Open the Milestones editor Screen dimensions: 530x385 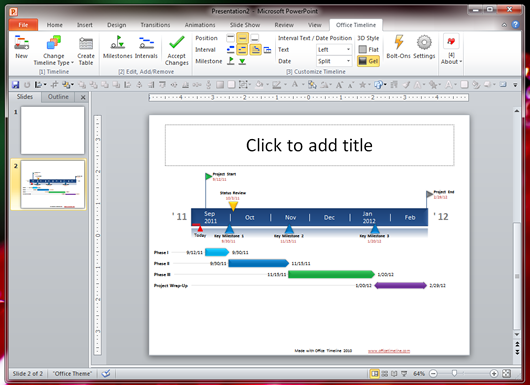(x=117, y=47)
